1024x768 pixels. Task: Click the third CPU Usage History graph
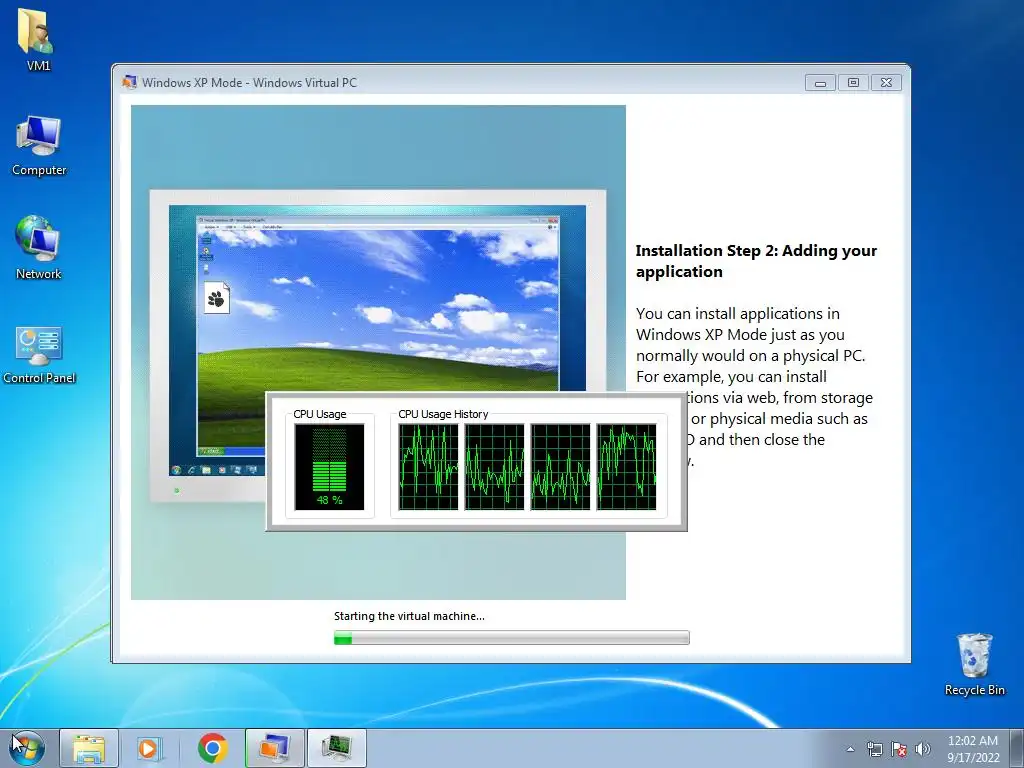560,466
